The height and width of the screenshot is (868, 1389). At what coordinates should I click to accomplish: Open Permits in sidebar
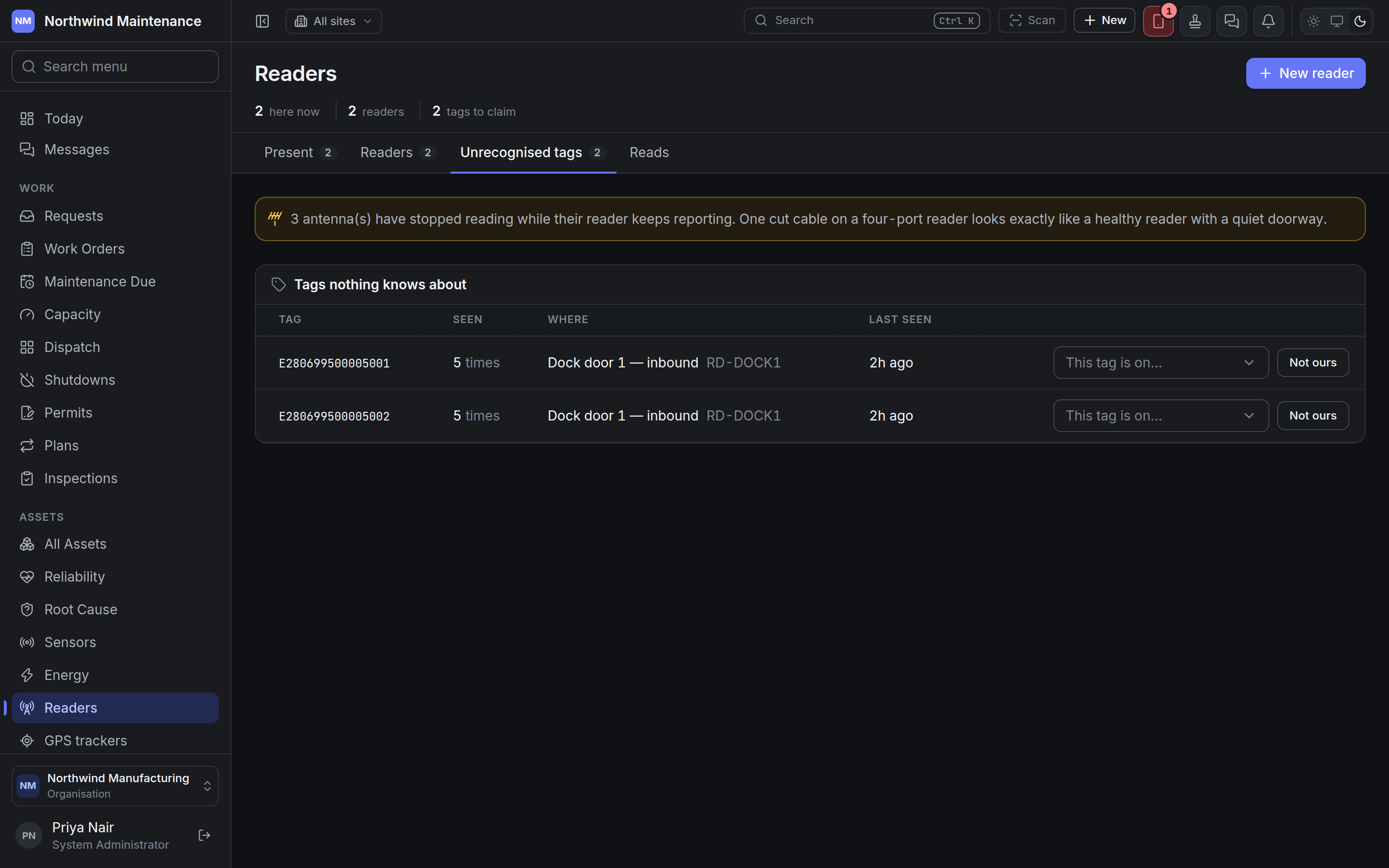[115, 413]
